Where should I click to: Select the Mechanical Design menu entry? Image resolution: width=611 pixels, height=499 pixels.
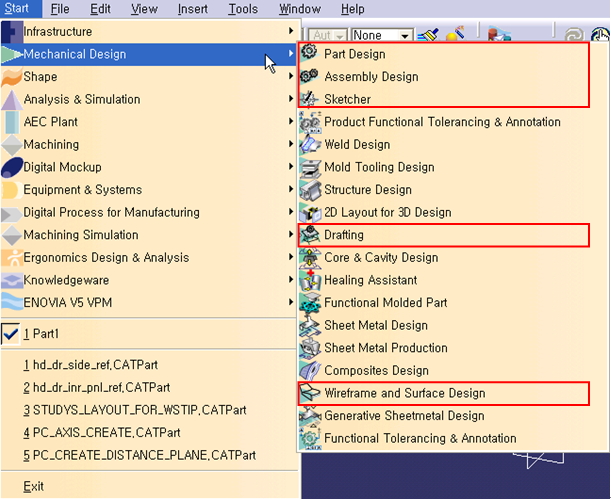(x=150, y=54)
